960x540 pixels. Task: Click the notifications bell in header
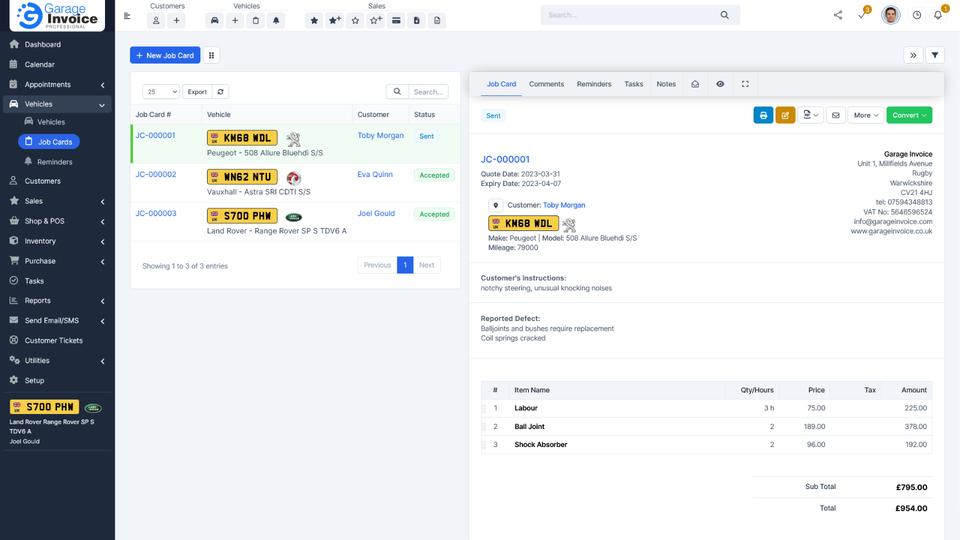click(x=938, y=15)
